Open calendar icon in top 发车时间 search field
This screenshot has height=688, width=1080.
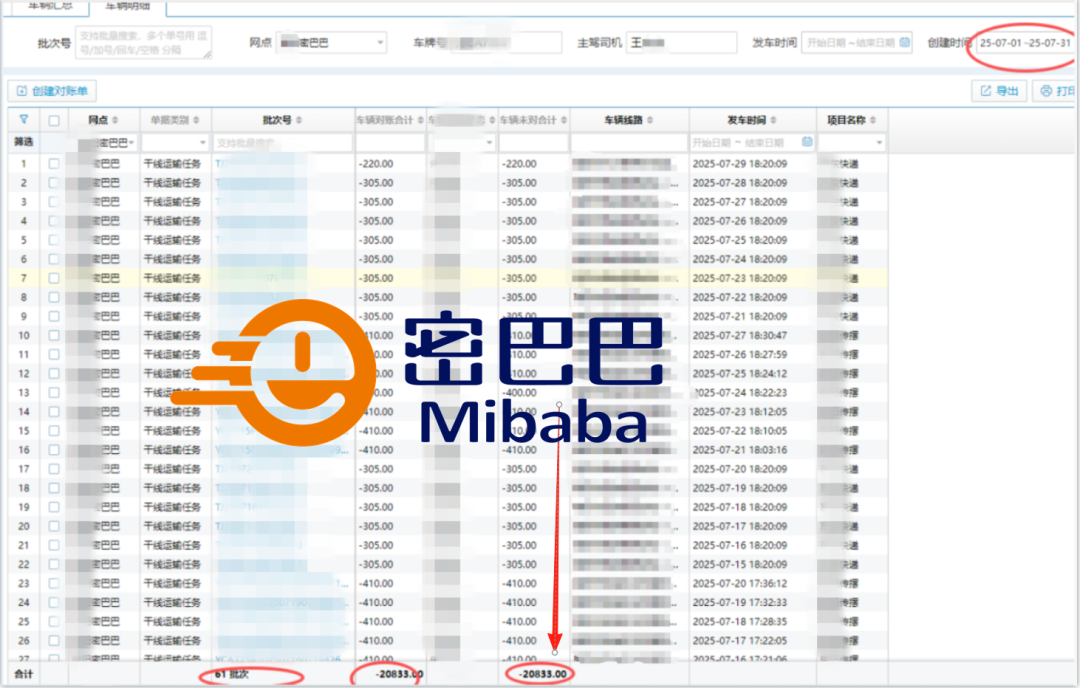coord(904,43)
